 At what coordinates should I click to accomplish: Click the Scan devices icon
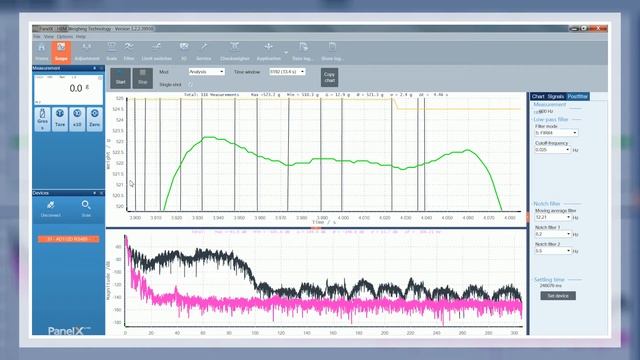[x=86, y=209]
